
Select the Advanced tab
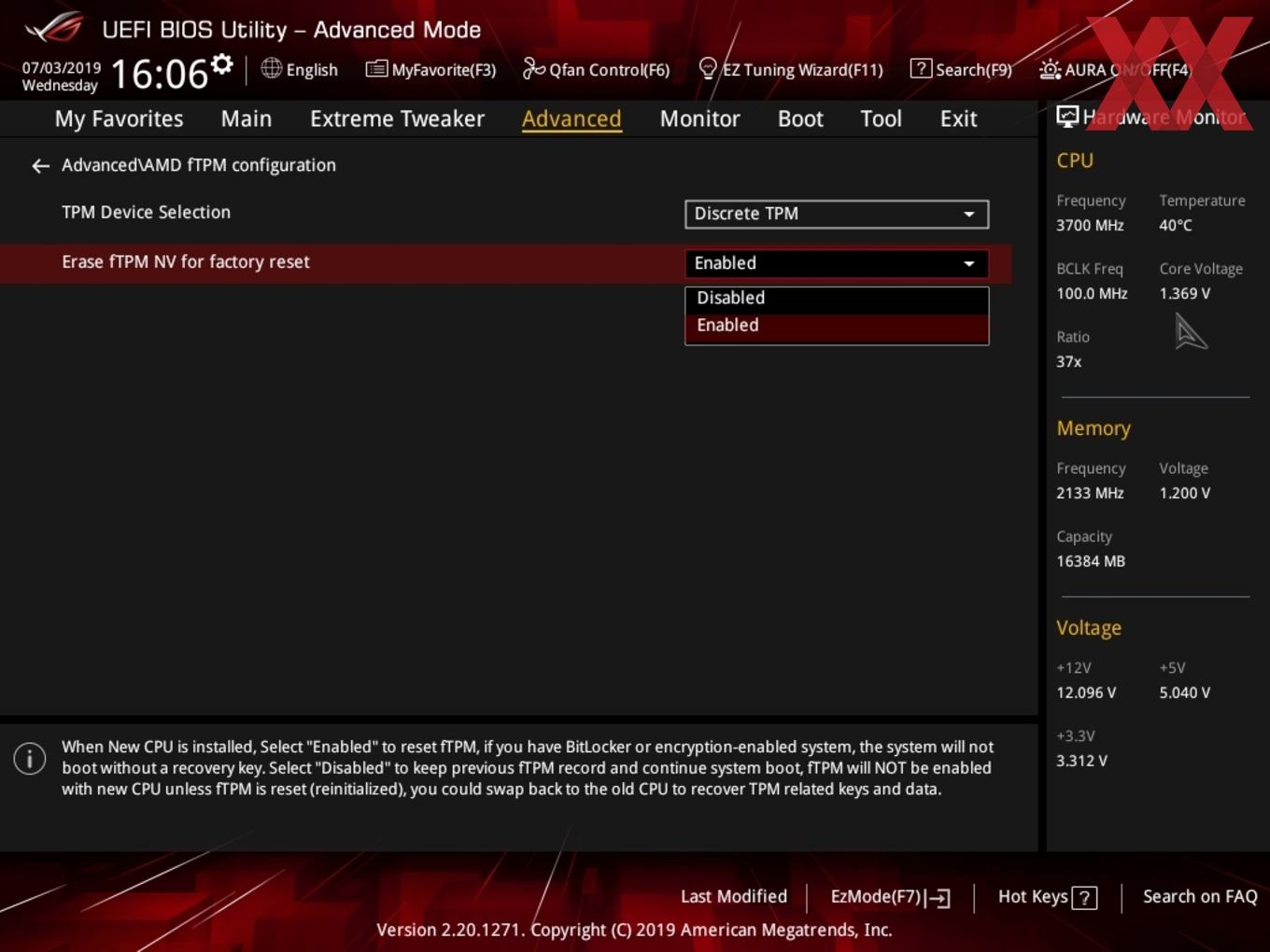[571, 119]
